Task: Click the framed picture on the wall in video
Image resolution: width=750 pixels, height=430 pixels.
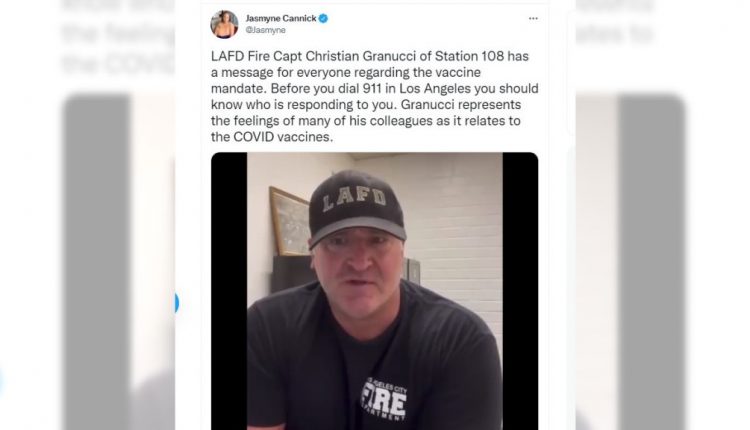Action: (289, 221)
